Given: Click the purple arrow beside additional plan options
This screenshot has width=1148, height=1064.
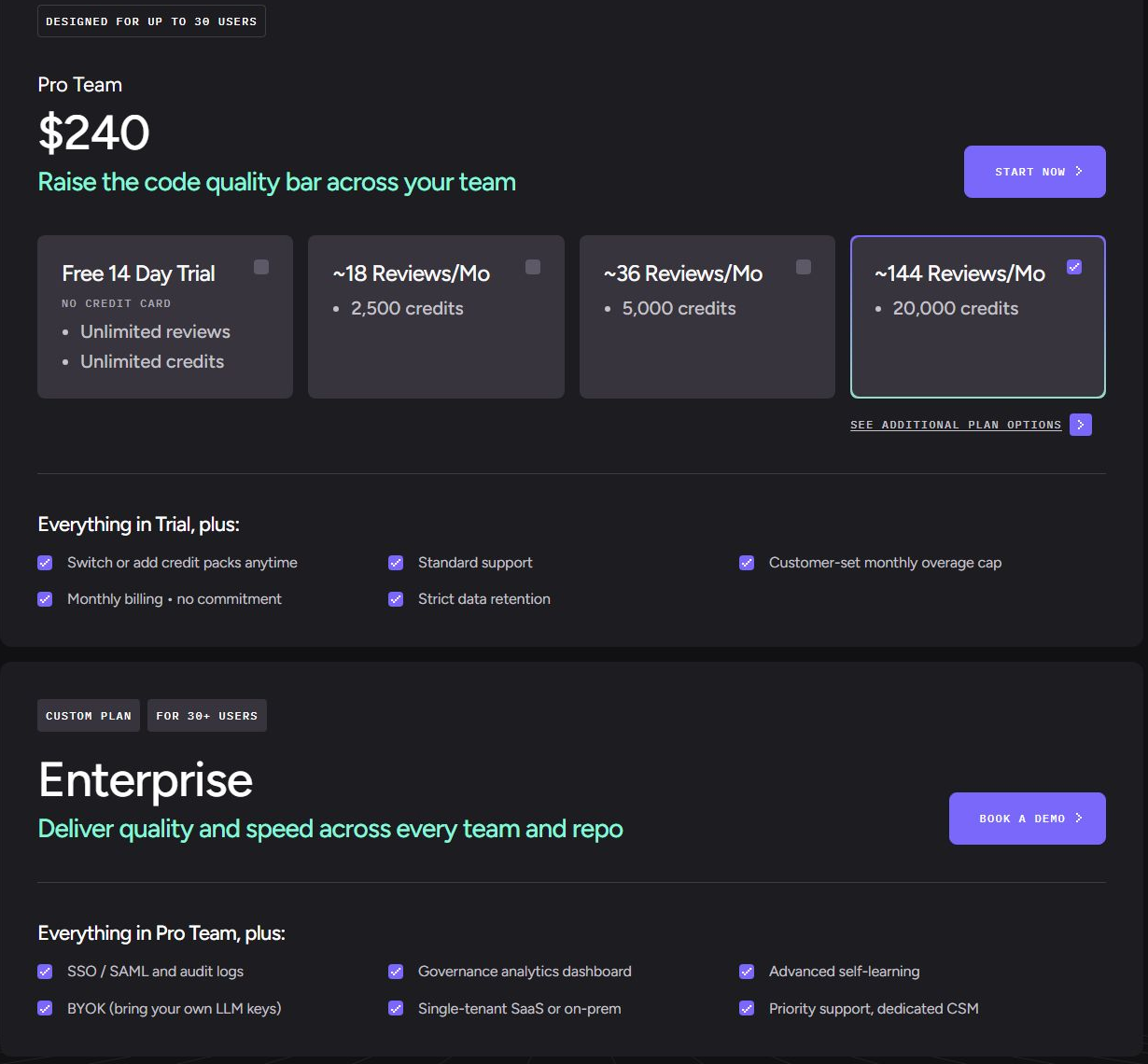Looking at the screenshot, I should coord(1081,425).
